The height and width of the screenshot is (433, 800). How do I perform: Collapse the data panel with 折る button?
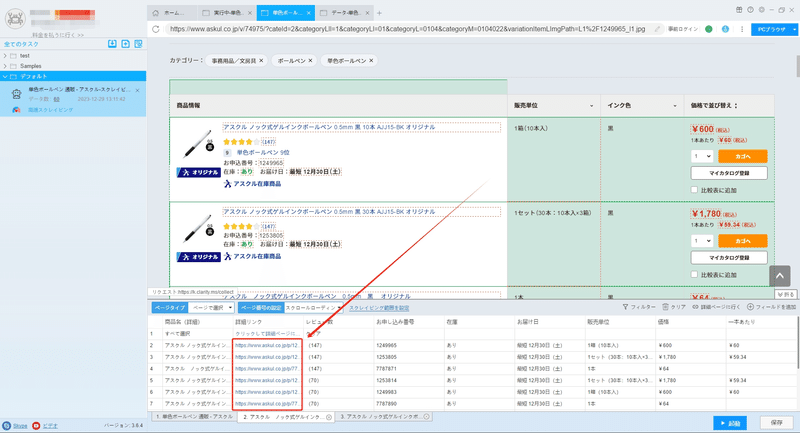point(786,295)
